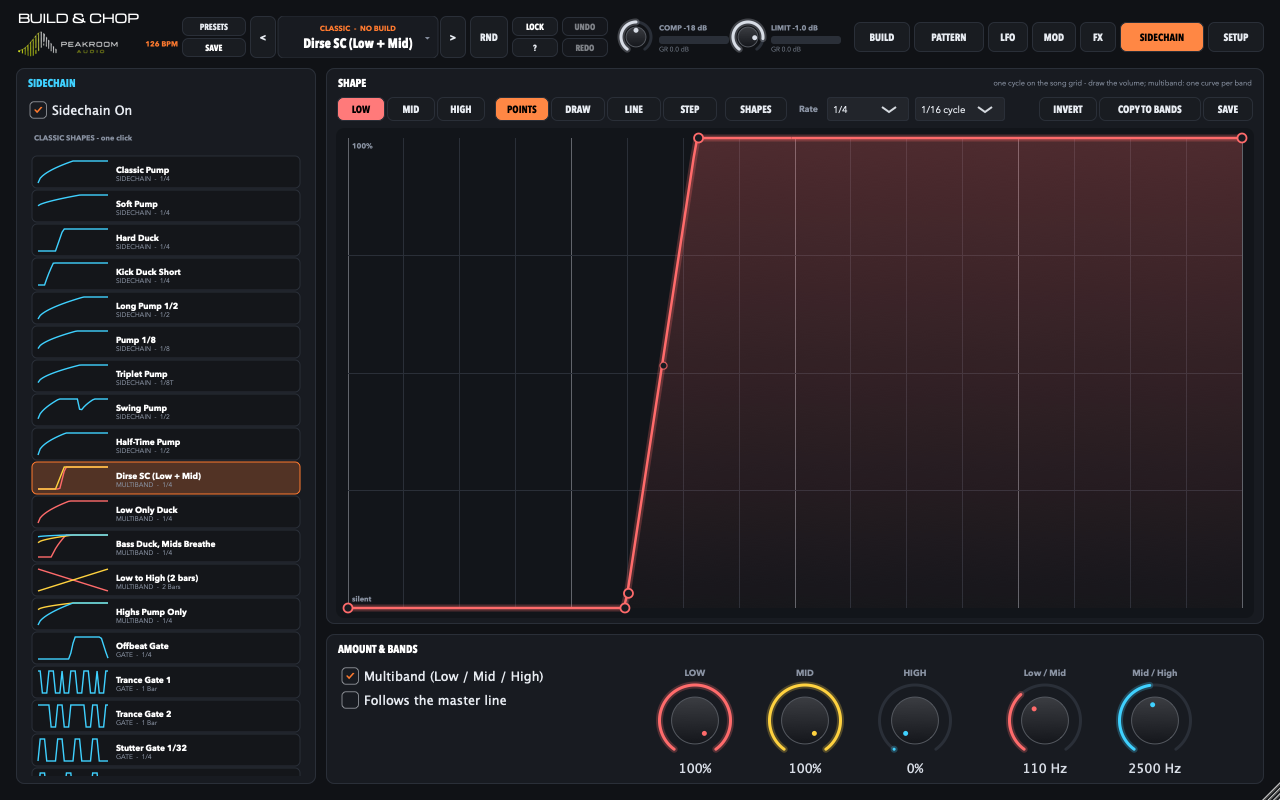Go to next preset arrow
The image size is (1280, 800).
(x=452, y=37)
